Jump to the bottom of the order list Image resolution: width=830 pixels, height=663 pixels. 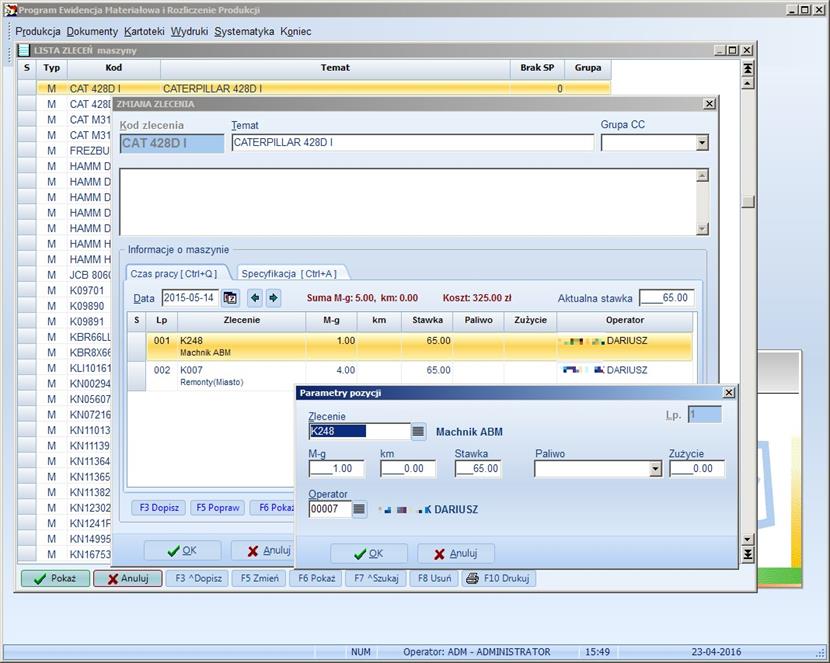747,553
